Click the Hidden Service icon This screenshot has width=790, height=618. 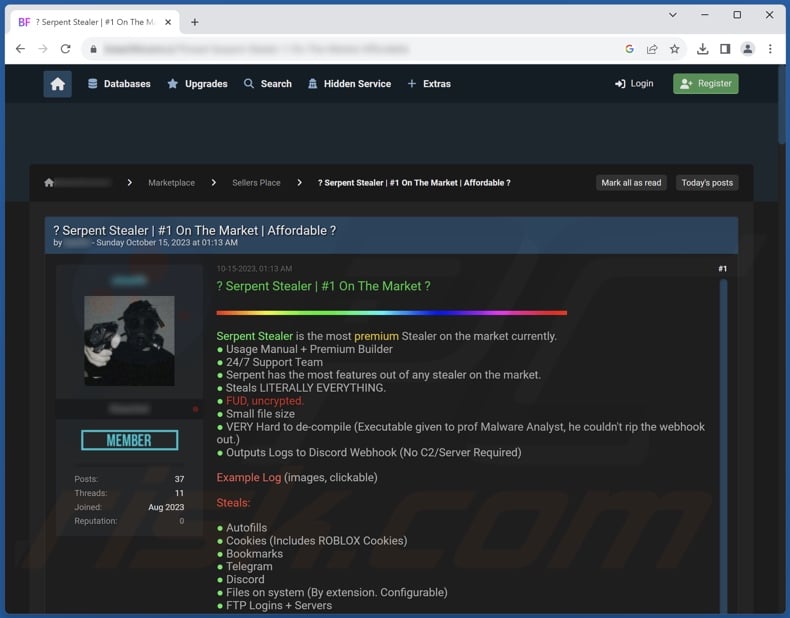click(x=312, y=84)
